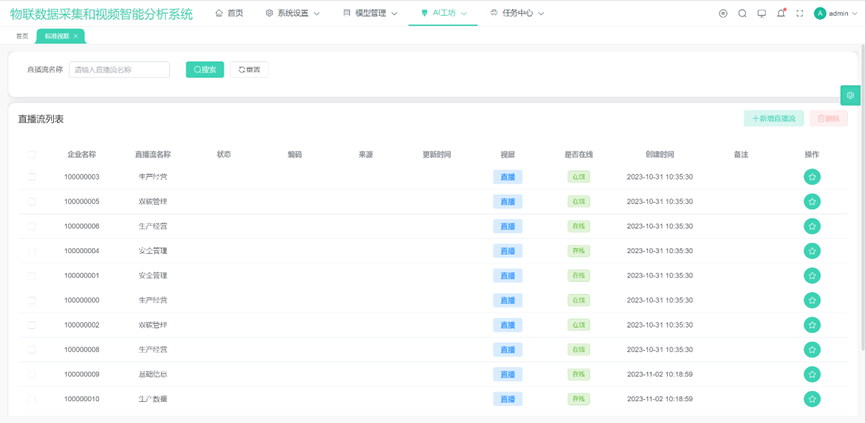Tick the checkbox for row 100000004
Screen dimensions: 865x423
coord(31,251)
